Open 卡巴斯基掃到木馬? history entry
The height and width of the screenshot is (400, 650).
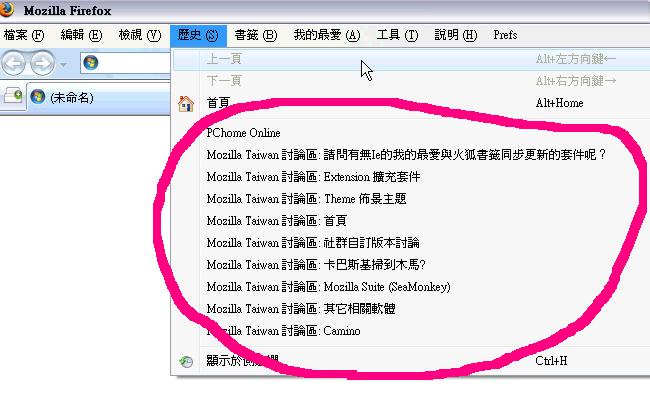(x=411, y=265)
